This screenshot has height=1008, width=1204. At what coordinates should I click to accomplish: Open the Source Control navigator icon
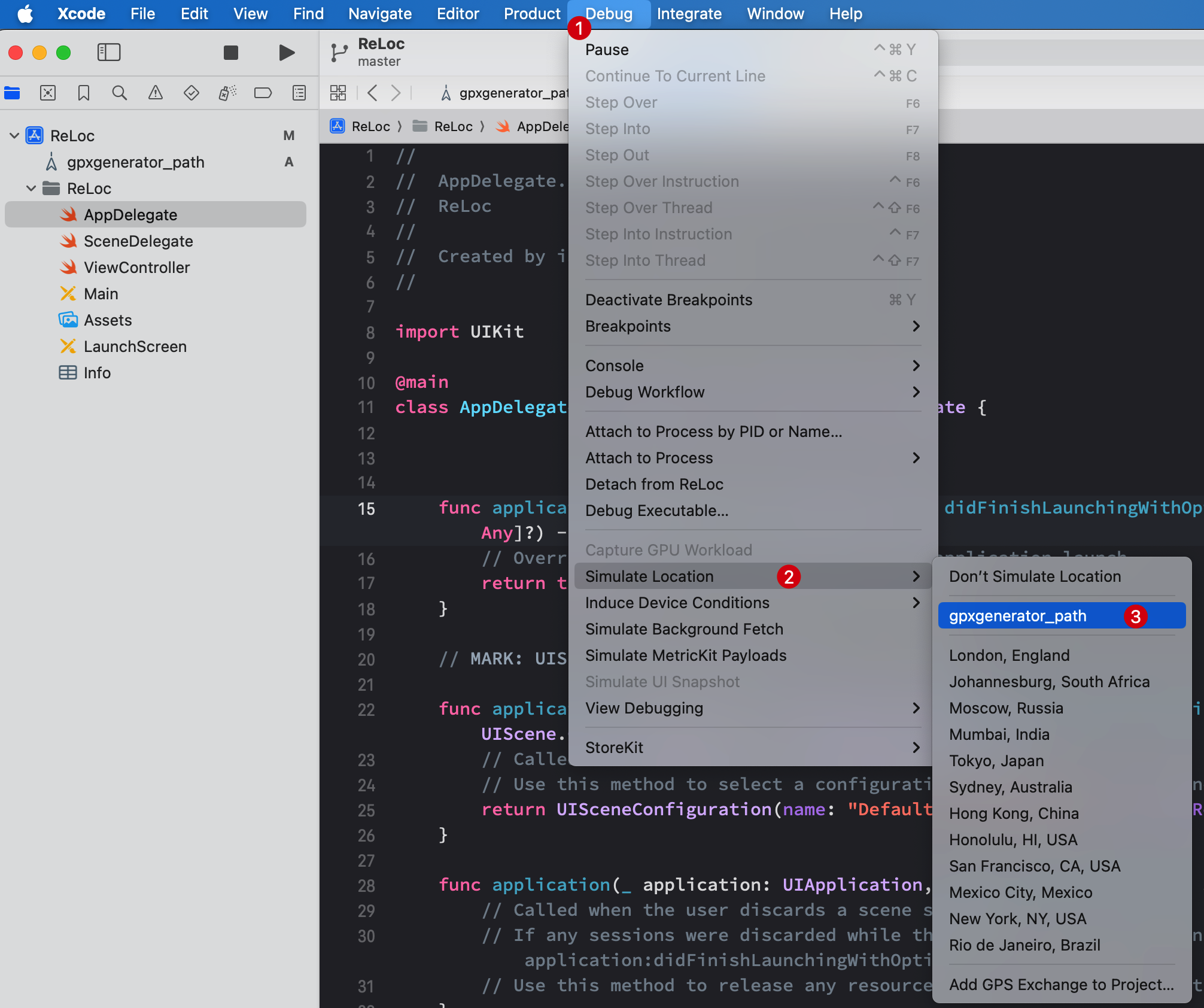tap(48, 93)
